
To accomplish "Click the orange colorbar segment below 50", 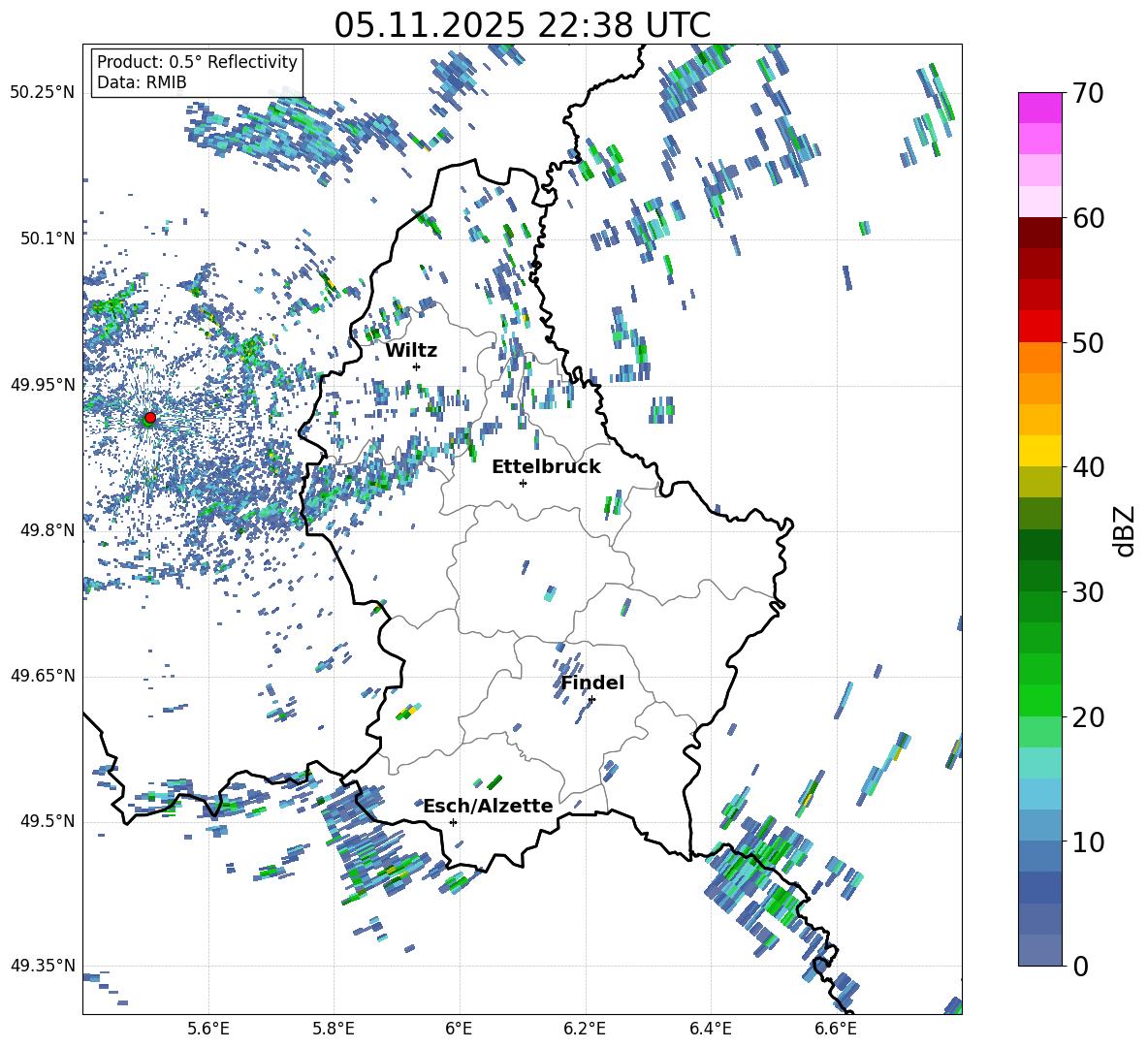I will [x=1039, y=357].
